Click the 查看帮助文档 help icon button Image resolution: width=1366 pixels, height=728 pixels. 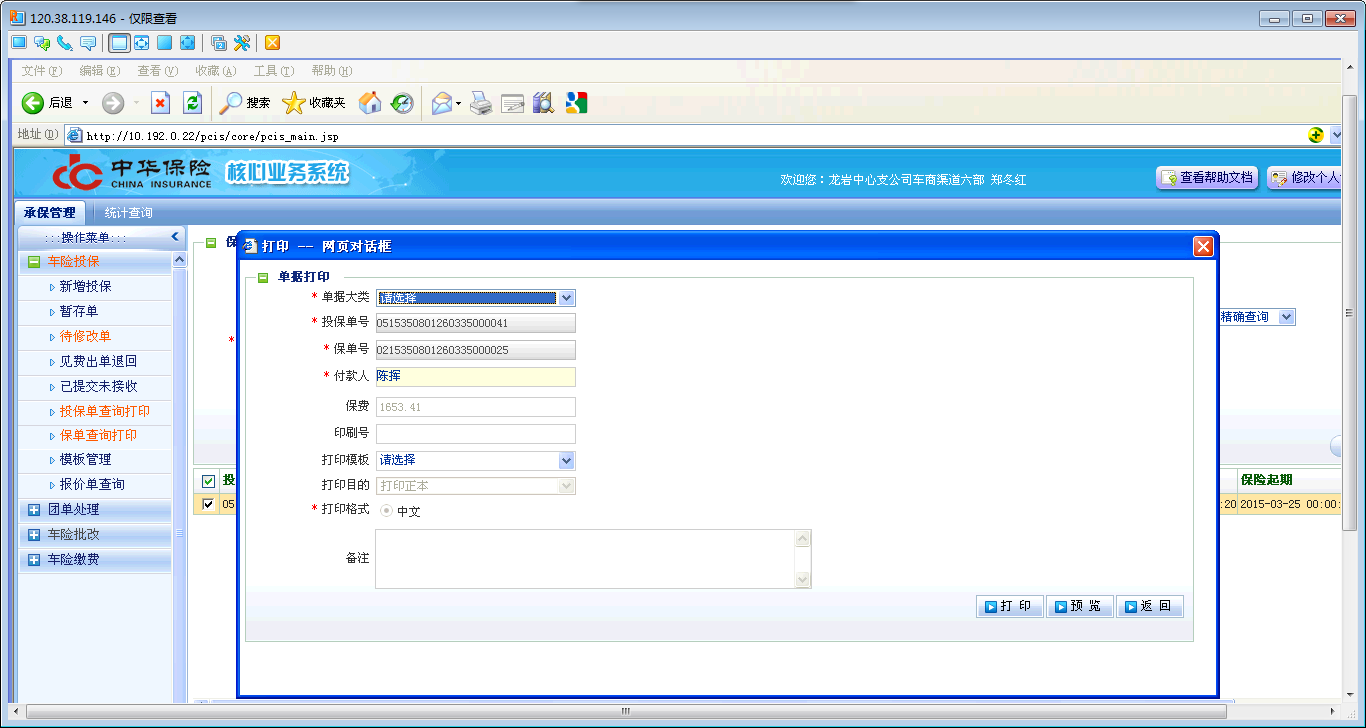[1207, 177]
